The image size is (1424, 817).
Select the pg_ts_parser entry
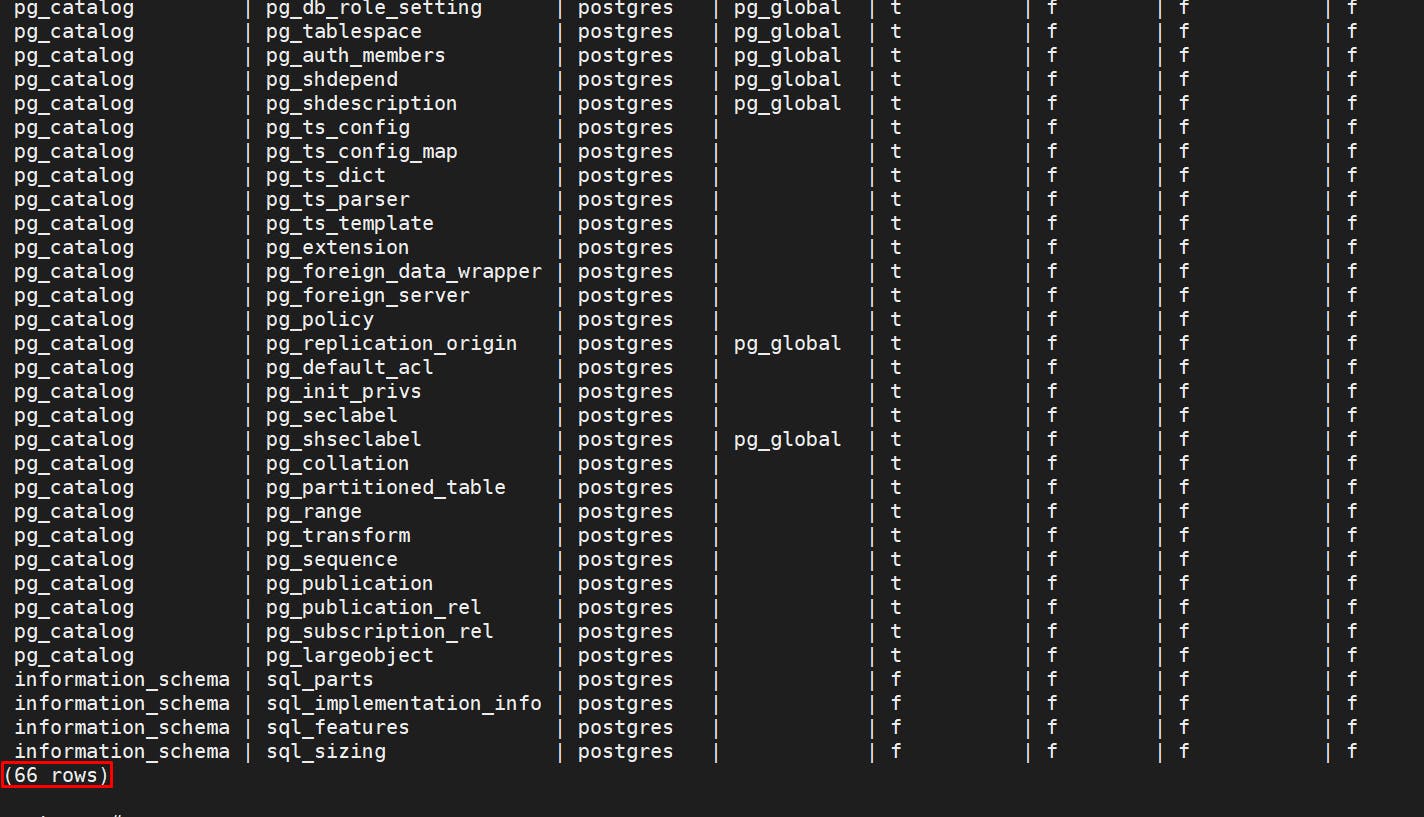tap(337, 199)
